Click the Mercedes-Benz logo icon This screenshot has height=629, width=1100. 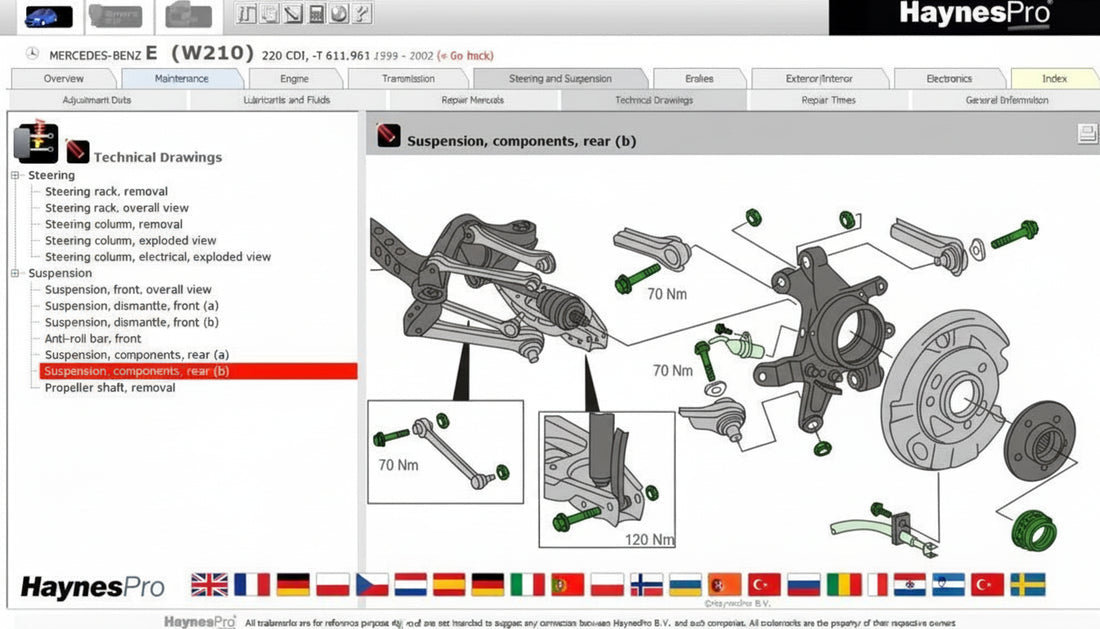pyautogui.click(x=32, y=53)
